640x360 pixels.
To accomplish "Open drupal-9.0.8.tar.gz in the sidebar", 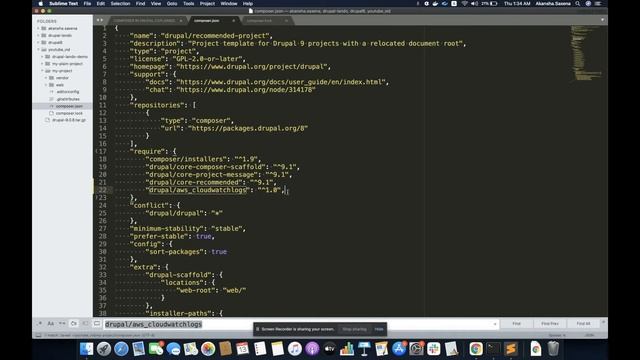I will (x=69, y=120).
